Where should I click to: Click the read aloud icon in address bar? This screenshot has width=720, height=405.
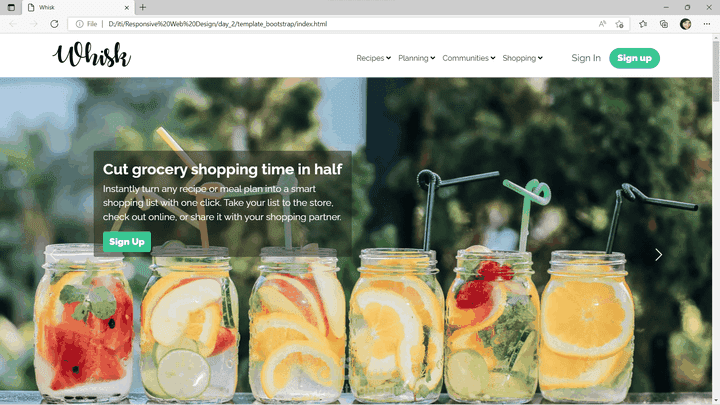pyautogui.click(x=602, y=24)
